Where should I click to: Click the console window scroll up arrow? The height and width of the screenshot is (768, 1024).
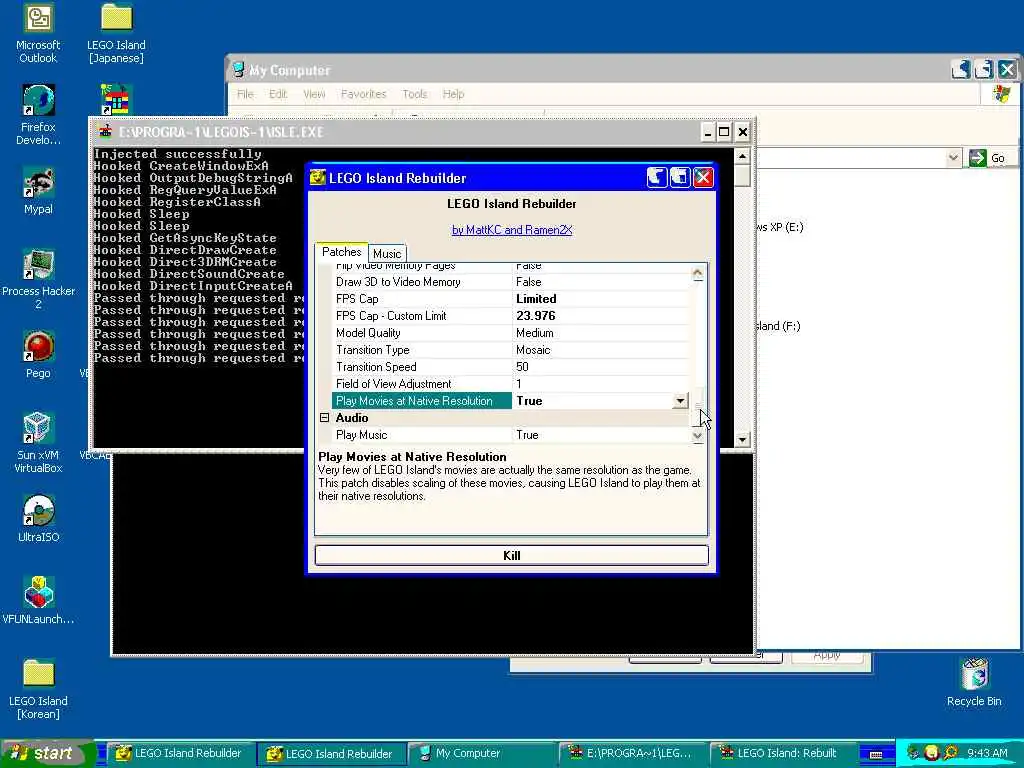pyautogui.click(x=742, y=156)
